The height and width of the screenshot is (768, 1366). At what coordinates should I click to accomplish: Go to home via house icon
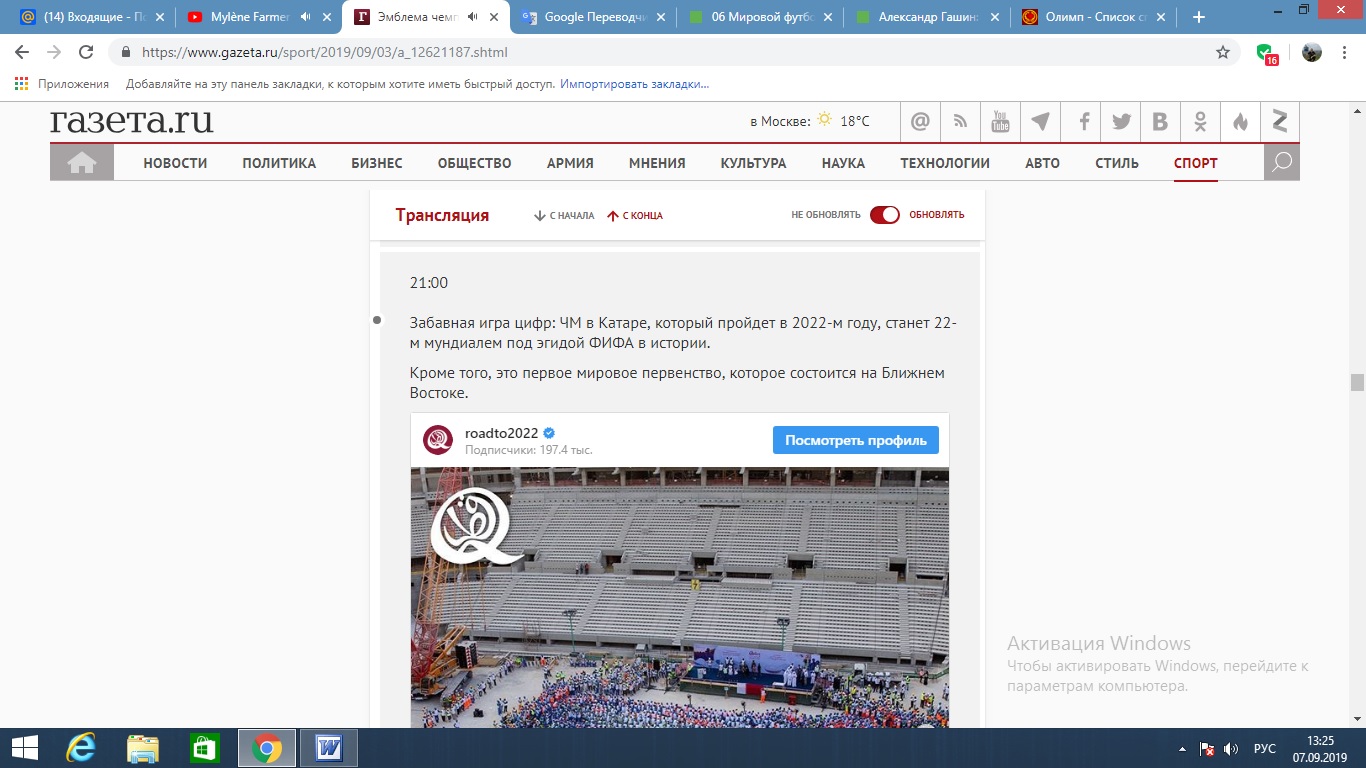tap(82, 162)
